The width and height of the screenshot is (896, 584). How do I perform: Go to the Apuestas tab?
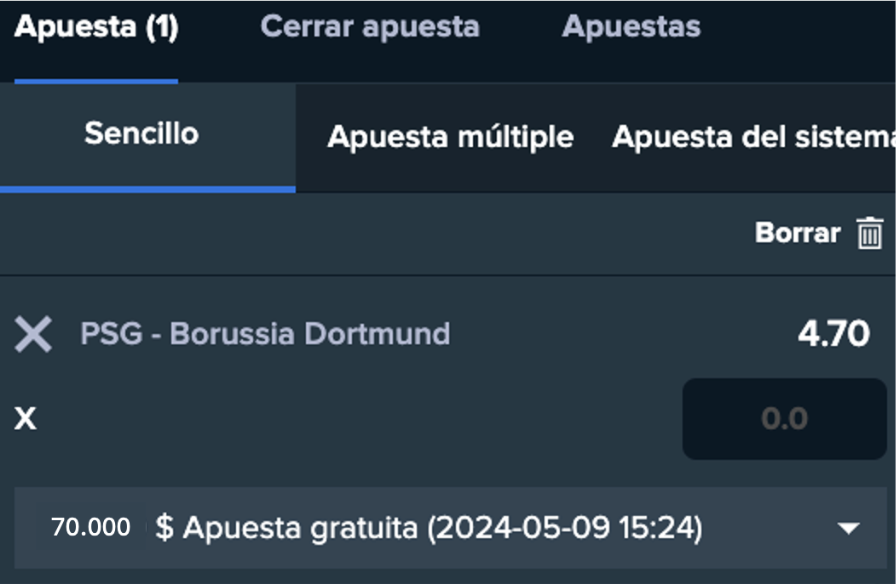click(631, 27)
